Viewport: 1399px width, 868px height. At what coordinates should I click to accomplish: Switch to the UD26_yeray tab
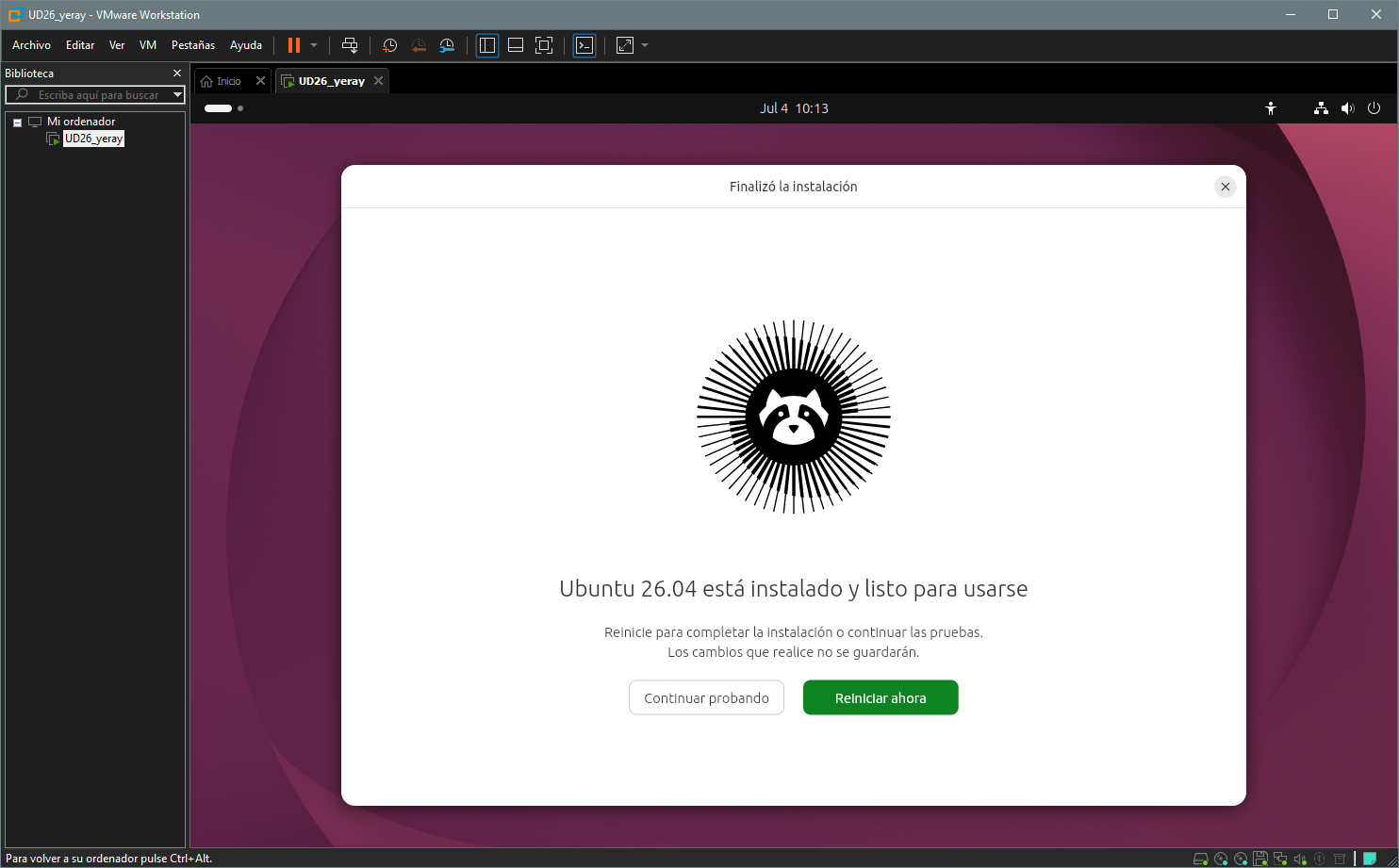331,81
